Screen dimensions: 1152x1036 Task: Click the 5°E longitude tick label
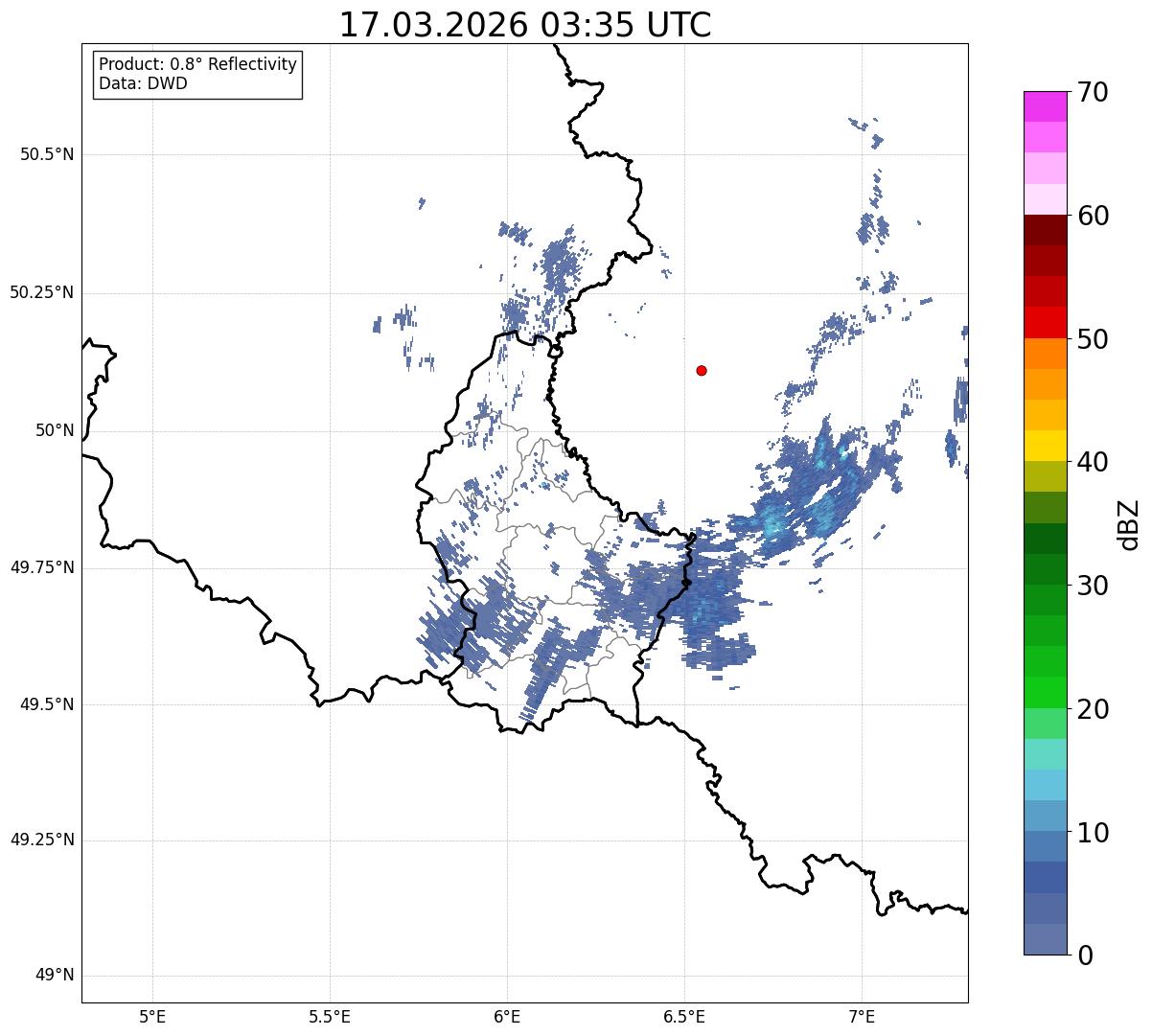152,1015
